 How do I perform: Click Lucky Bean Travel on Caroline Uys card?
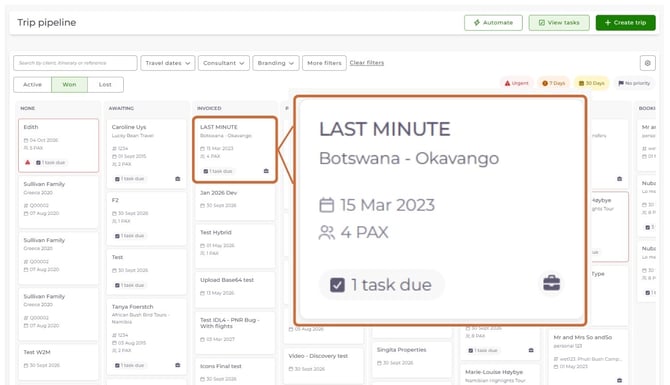point(132,136)
